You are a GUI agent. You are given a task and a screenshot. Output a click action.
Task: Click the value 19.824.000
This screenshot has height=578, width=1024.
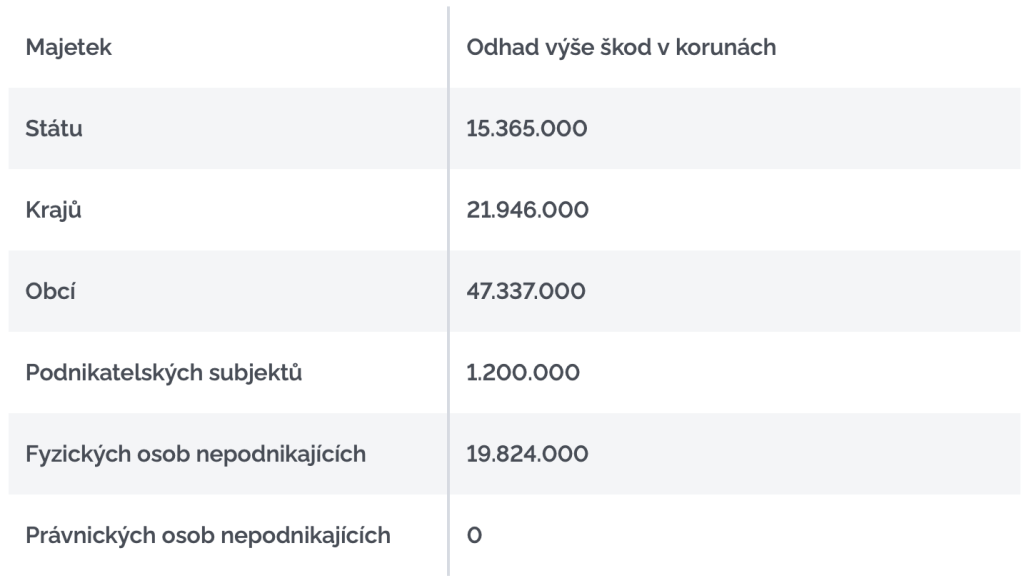pos(527,455)
